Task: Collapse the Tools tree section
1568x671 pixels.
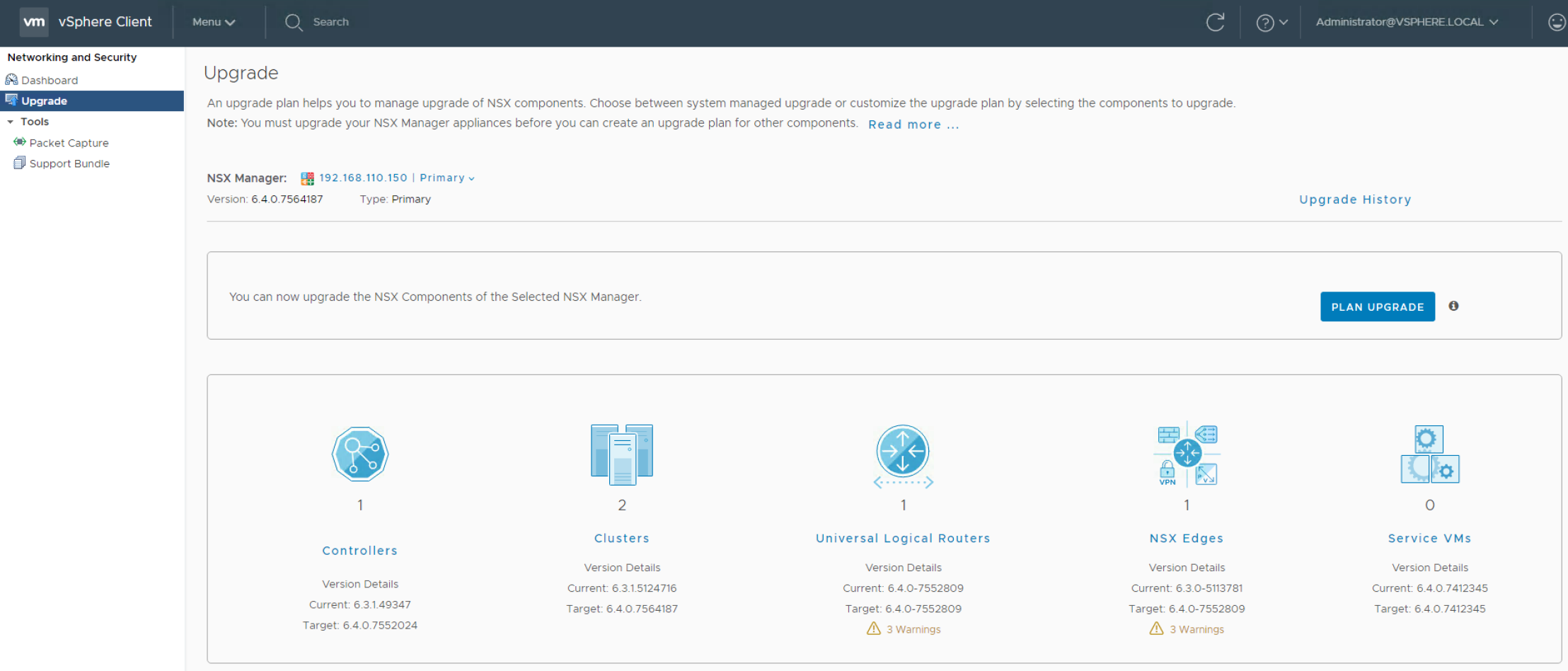Action: click(x=11, y=122)
